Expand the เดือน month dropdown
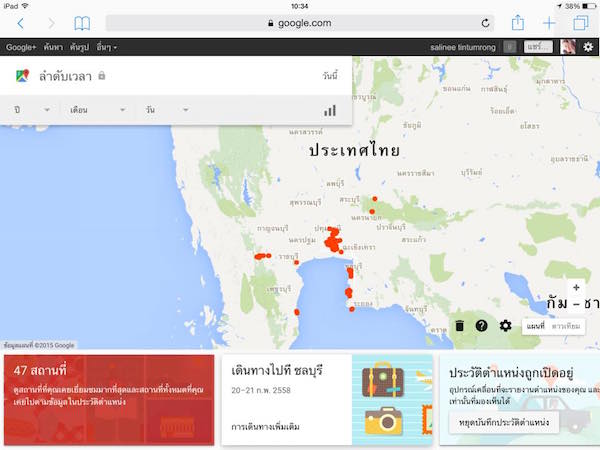 [x=98, y=109]
